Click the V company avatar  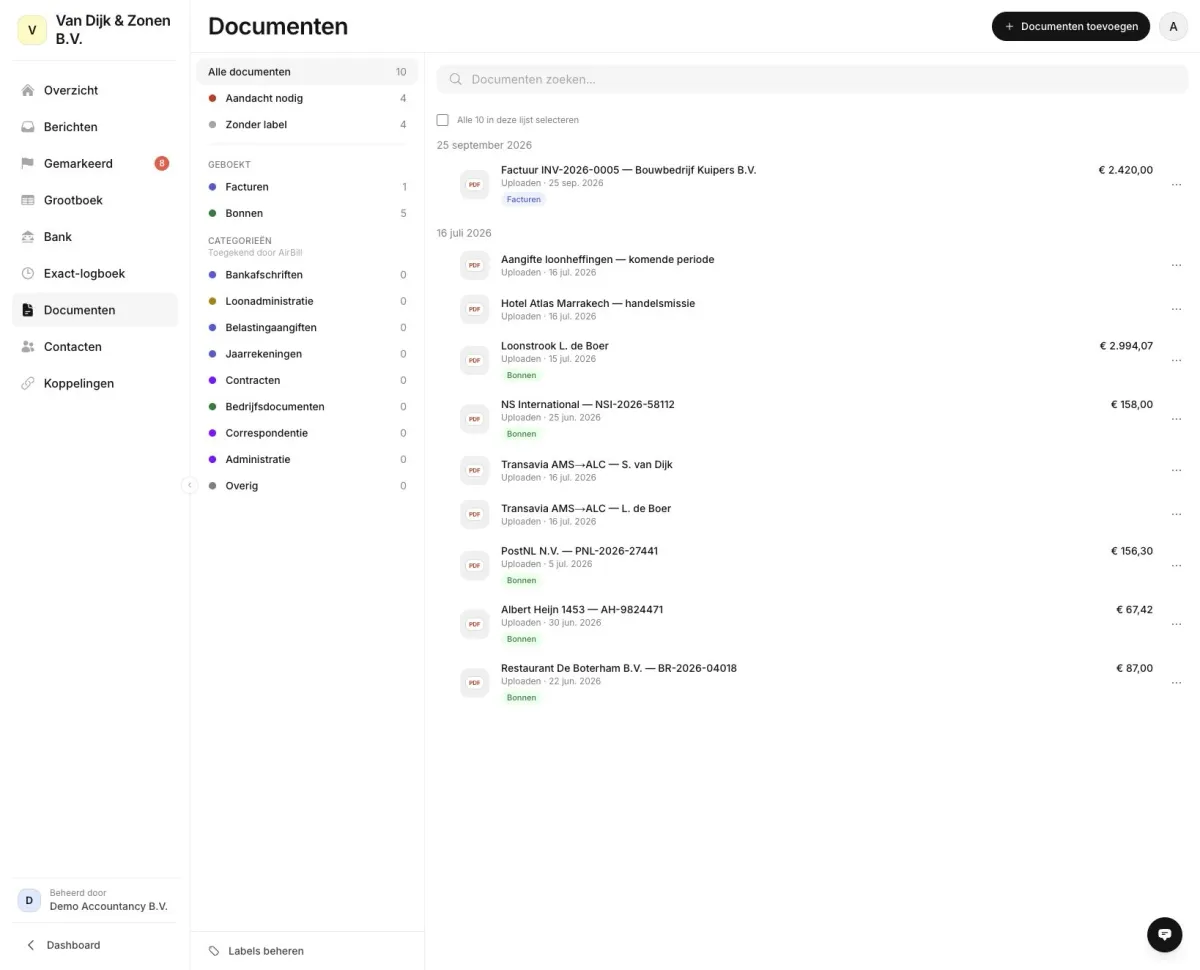point(32,30)
